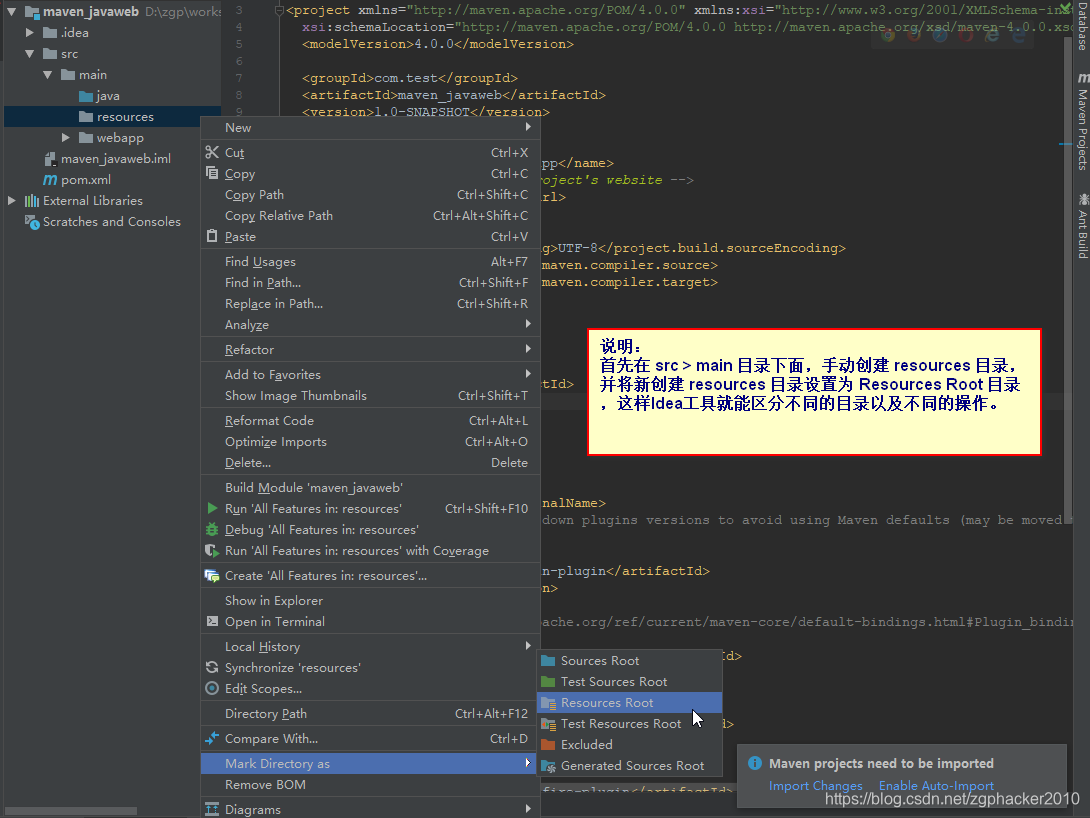Select Resources Root option
The width and height of the screenshot is (1090, 818).
(x=630, y=703)
